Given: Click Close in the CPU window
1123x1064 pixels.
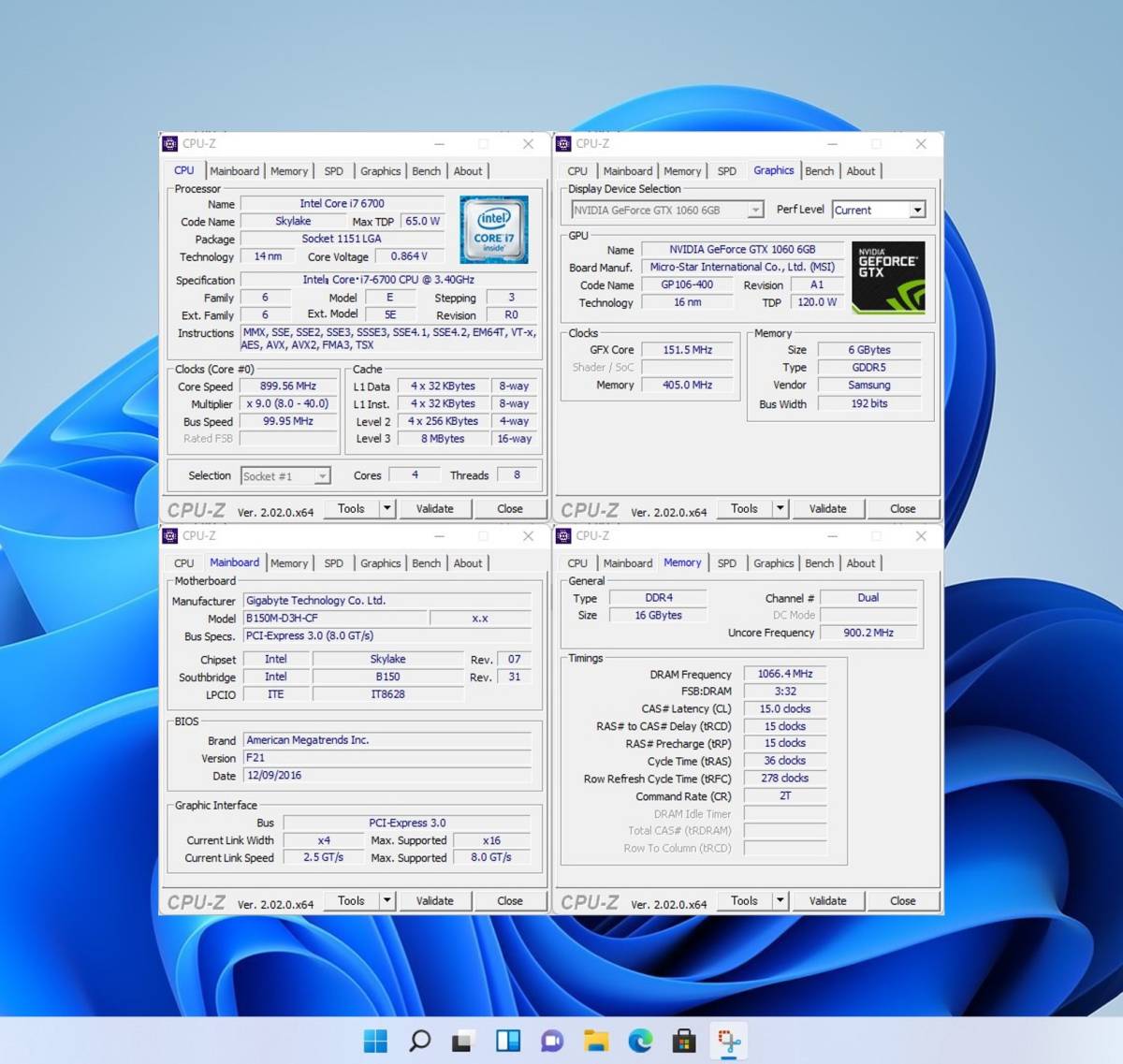Looking at the screenshot, I should [x=510, y=508].
